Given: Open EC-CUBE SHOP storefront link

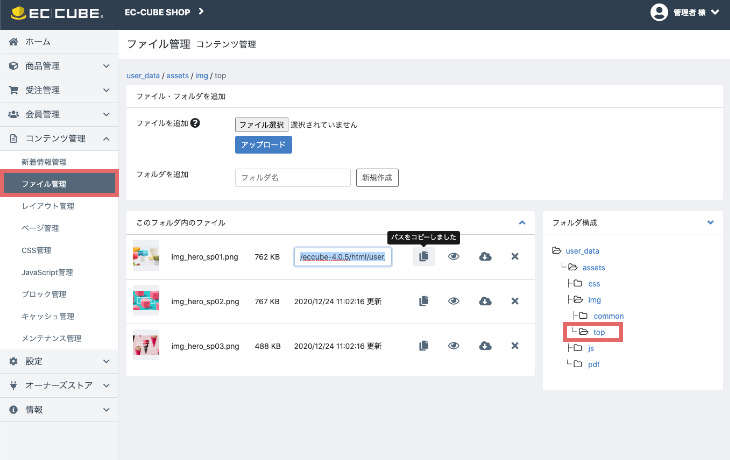Looking at the screenshot, I should pyautogui.click(x=164, y=12).
